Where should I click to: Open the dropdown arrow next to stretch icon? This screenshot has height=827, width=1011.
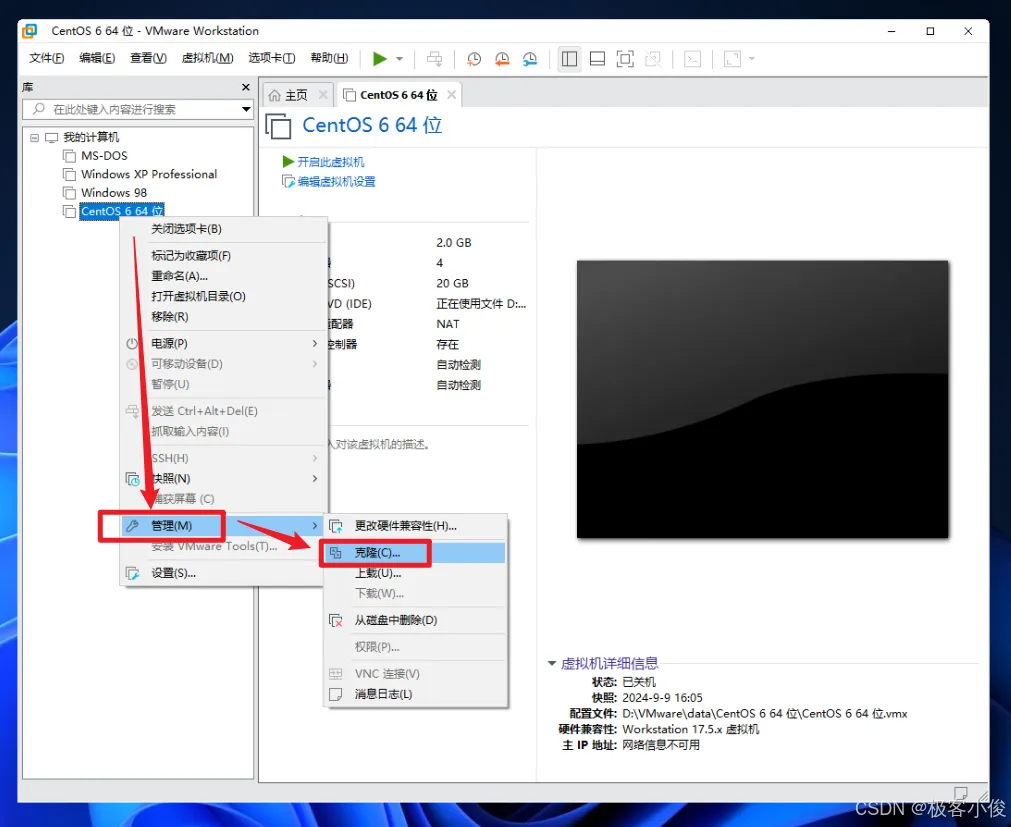[752, 59]
